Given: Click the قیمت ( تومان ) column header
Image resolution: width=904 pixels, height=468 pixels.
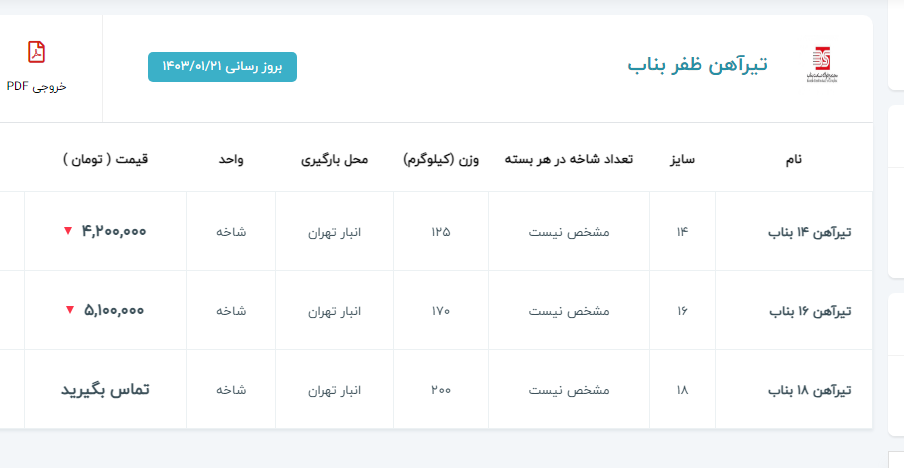Looking at the screenshot, I should (105, 159).
